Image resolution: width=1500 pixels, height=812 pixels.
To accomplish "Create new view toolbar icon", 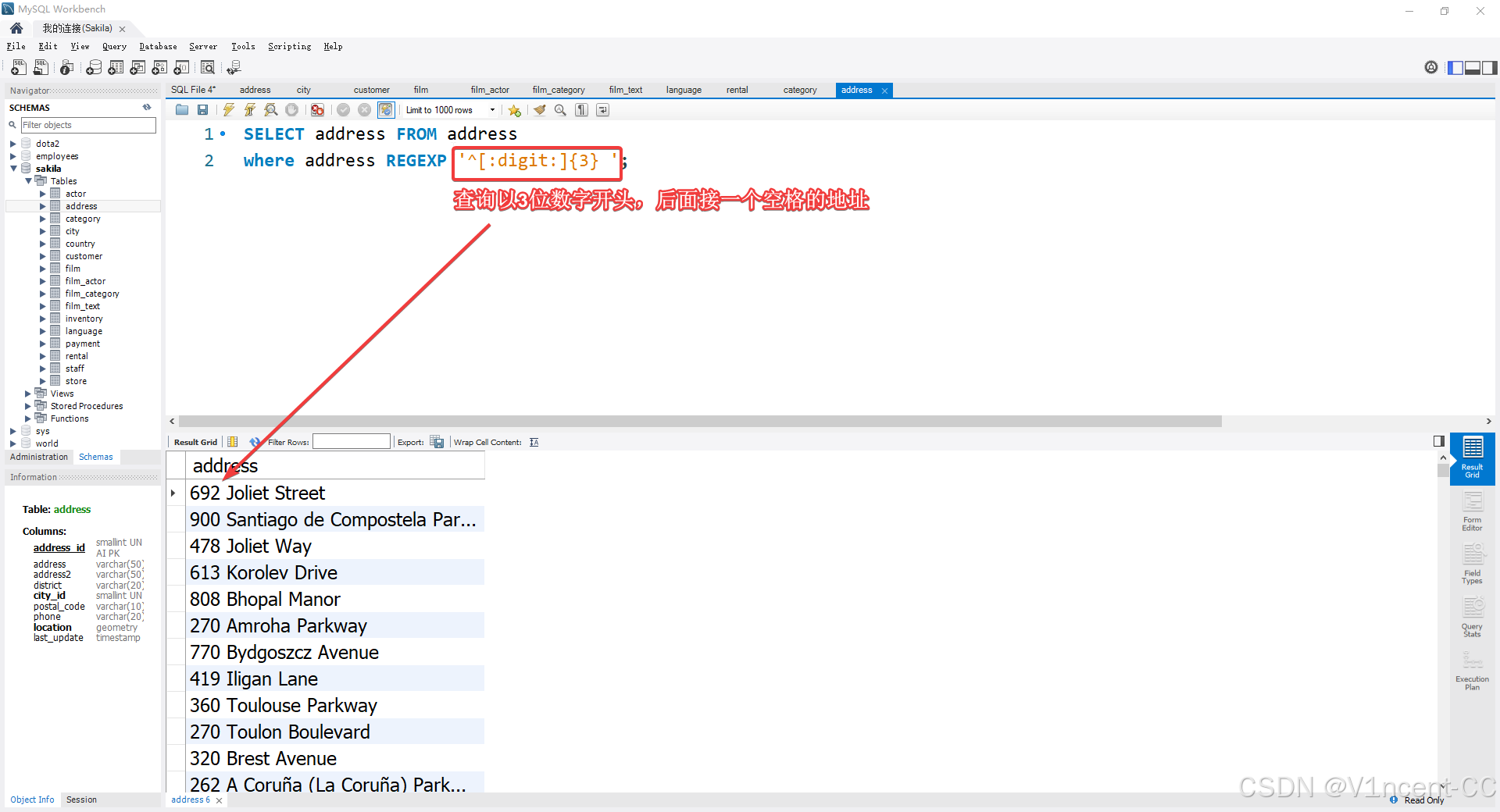I will [137, 68].
